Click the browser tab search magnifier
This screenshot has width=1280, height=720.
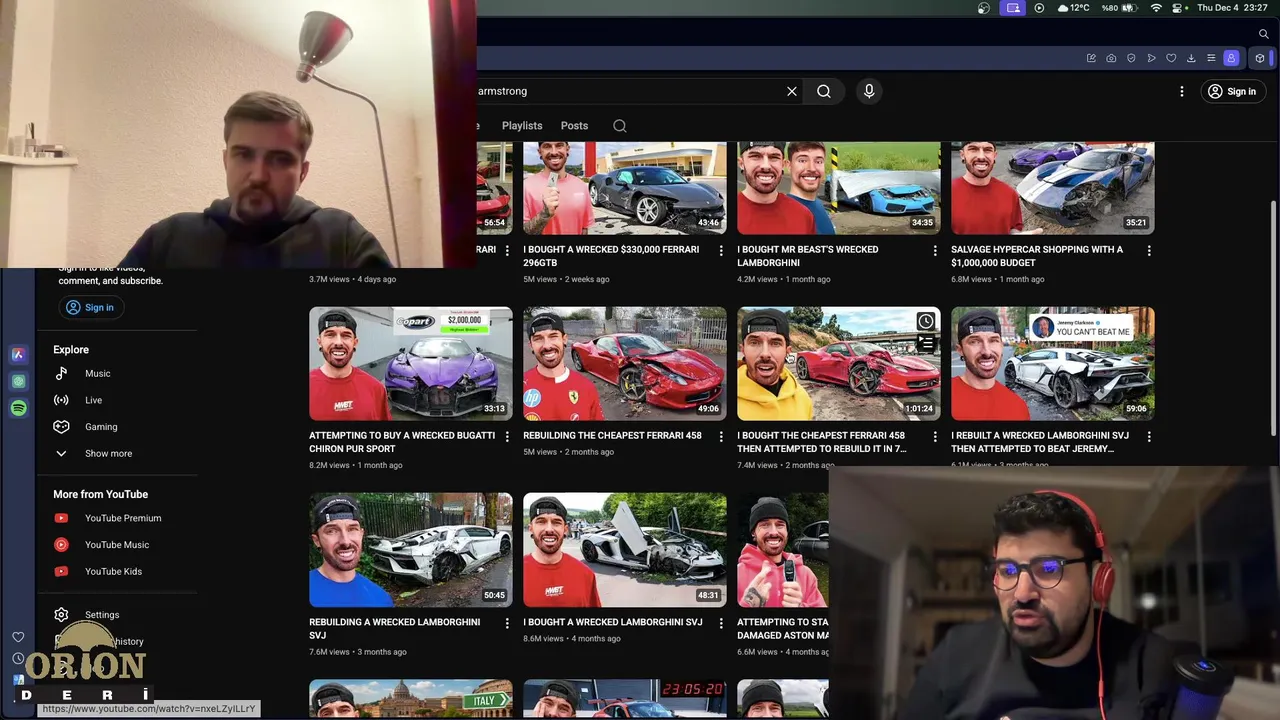point(1263,34)
